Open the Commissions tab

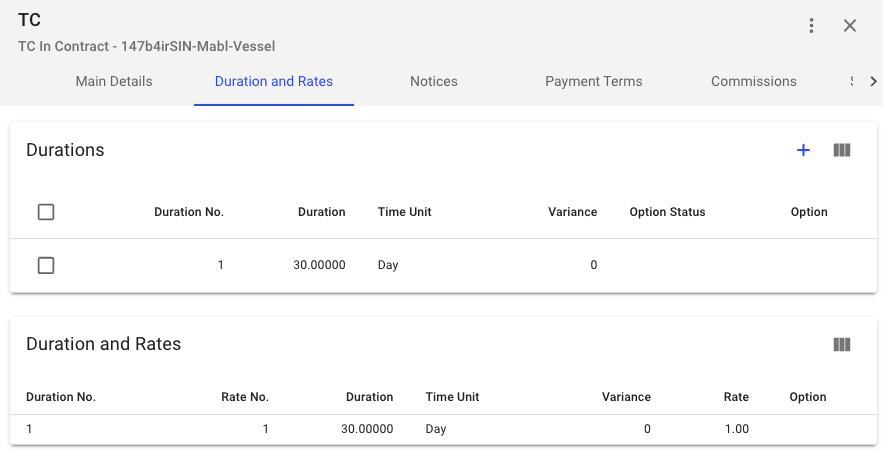754,81
